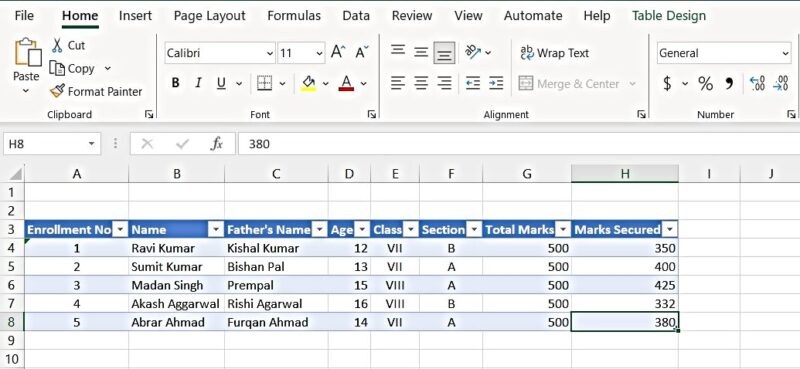Activate the Format Painter brush

pyautogui.click(x=96, y=92)
